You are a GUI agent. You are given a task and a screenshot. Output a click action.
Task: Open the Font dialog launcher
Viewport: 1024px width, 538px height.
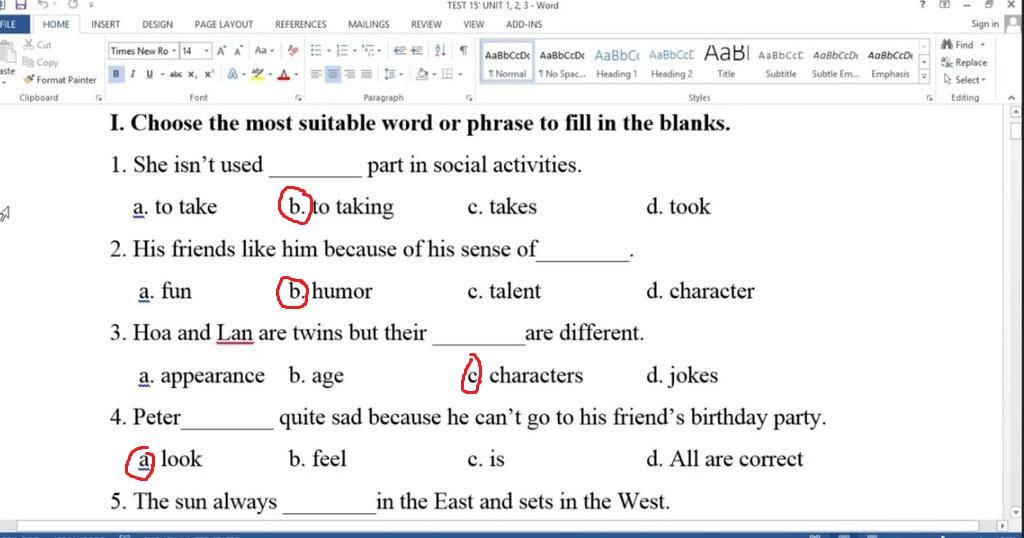(298, 98)
